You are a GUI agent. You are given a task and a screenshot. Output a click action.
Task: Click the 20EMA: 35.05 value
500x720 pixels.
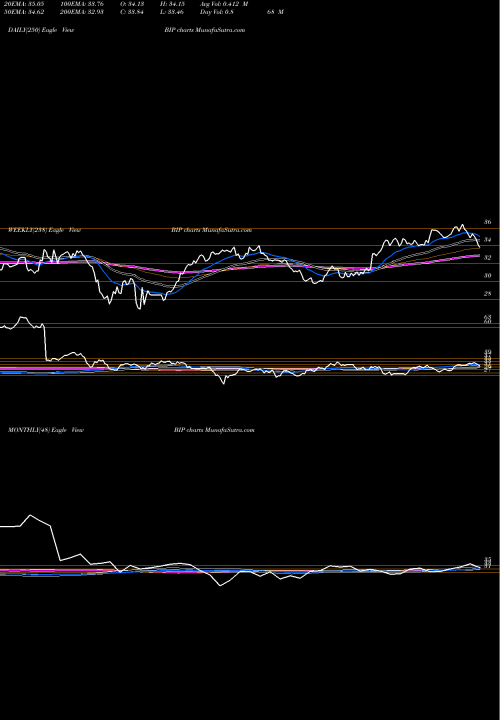[22, 4]
